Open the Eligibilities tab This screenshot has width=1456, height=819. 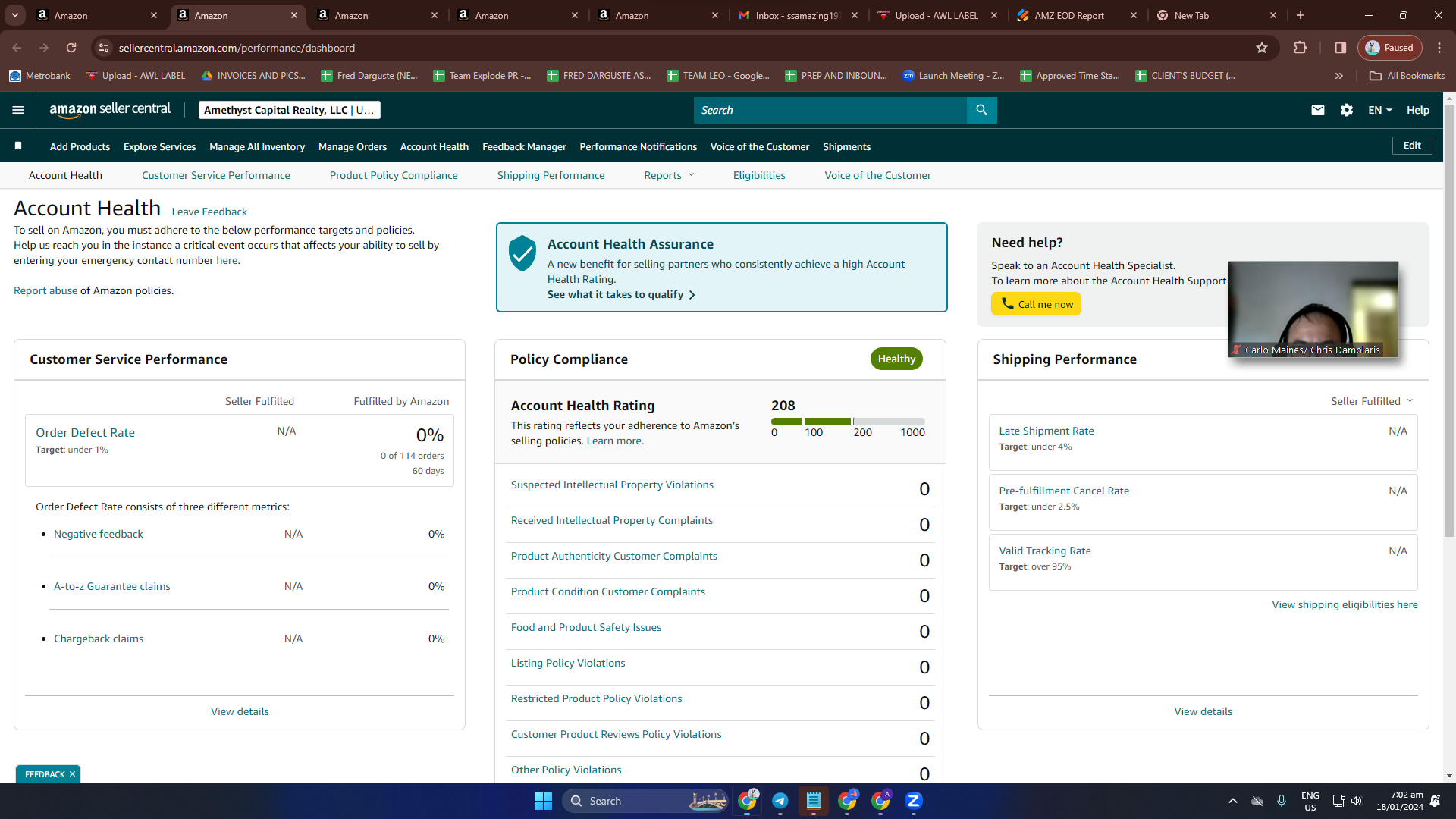click(759, 175)
